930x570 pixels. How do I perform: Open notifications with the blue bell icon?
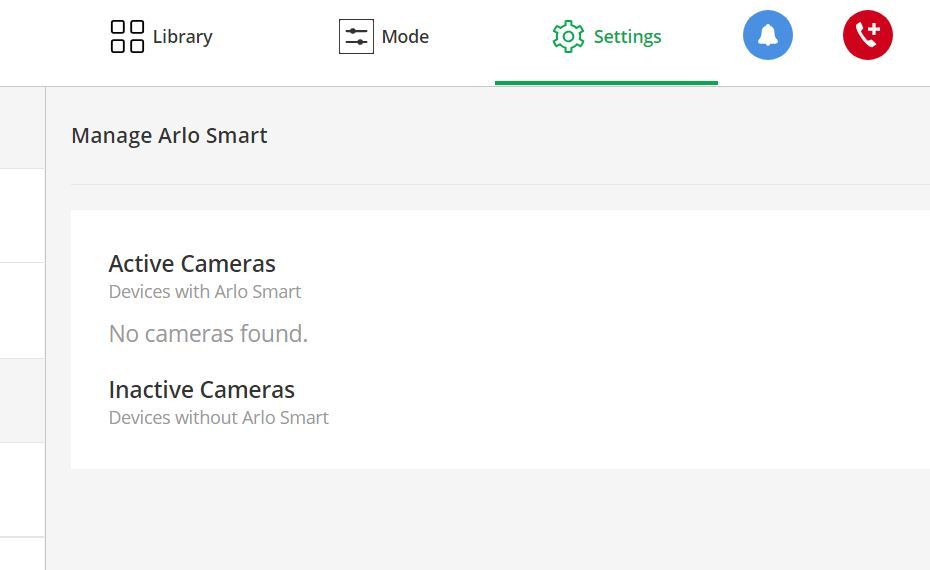pos(767,35)
